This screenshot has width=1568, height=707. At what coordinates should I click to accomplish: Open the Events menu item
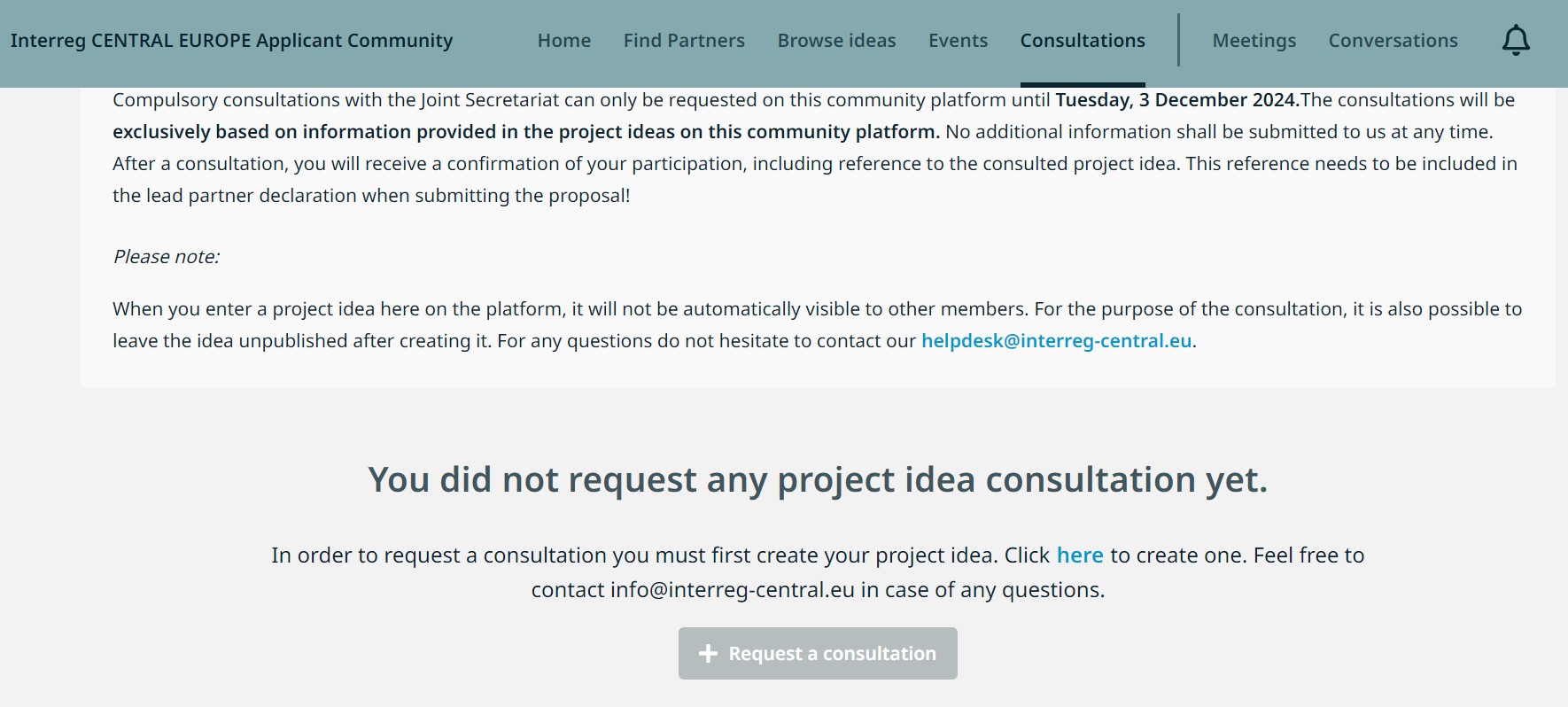(x=958, y=40)
